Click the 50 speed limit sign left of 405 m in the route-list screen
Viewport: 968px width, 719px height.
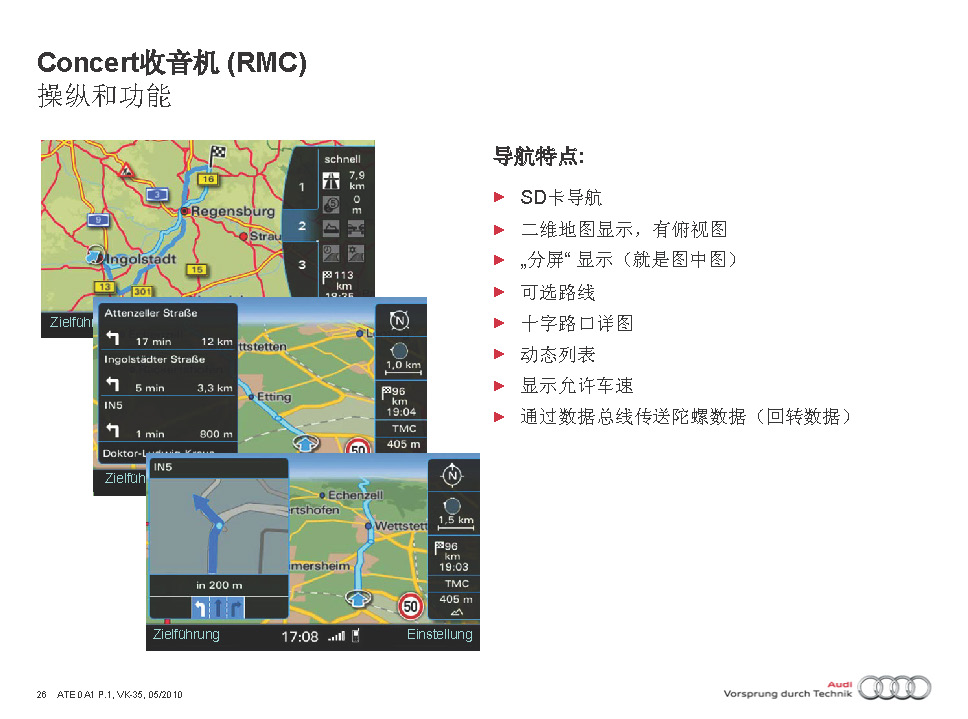click(x=358, y=446)
